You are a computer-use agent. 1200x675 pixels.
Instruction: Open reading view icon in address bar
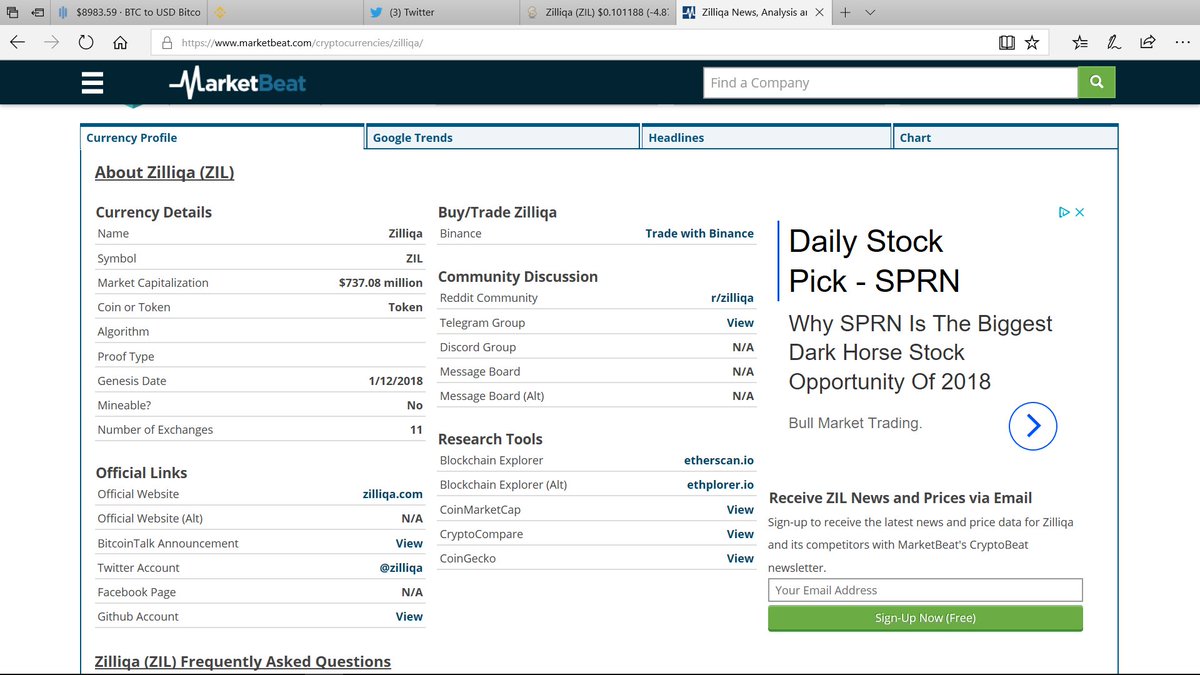[1007, 43]
